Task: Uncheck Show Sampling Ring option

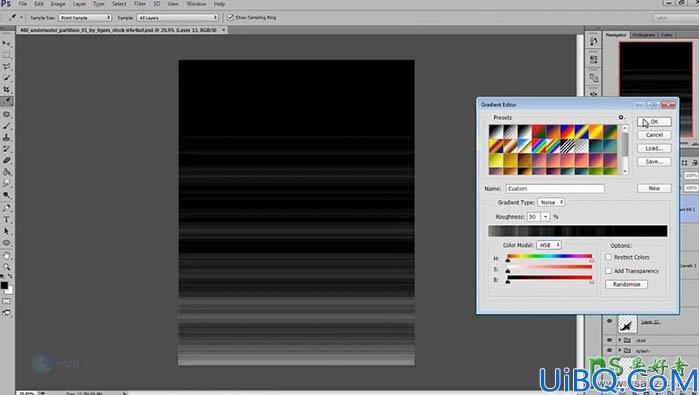Action: pos(230,17)
